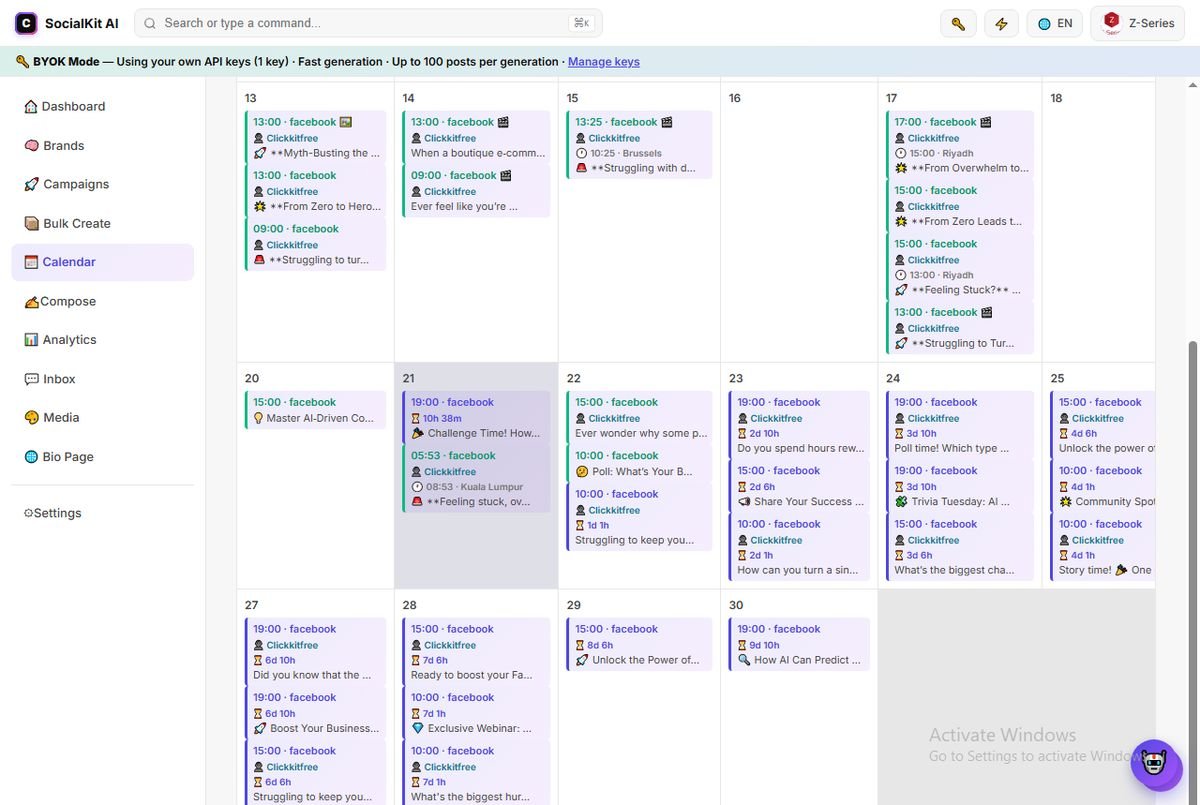Open the 20th Master AI-Driven Co post
The image size is (1200, 805).
coord(316,410)
